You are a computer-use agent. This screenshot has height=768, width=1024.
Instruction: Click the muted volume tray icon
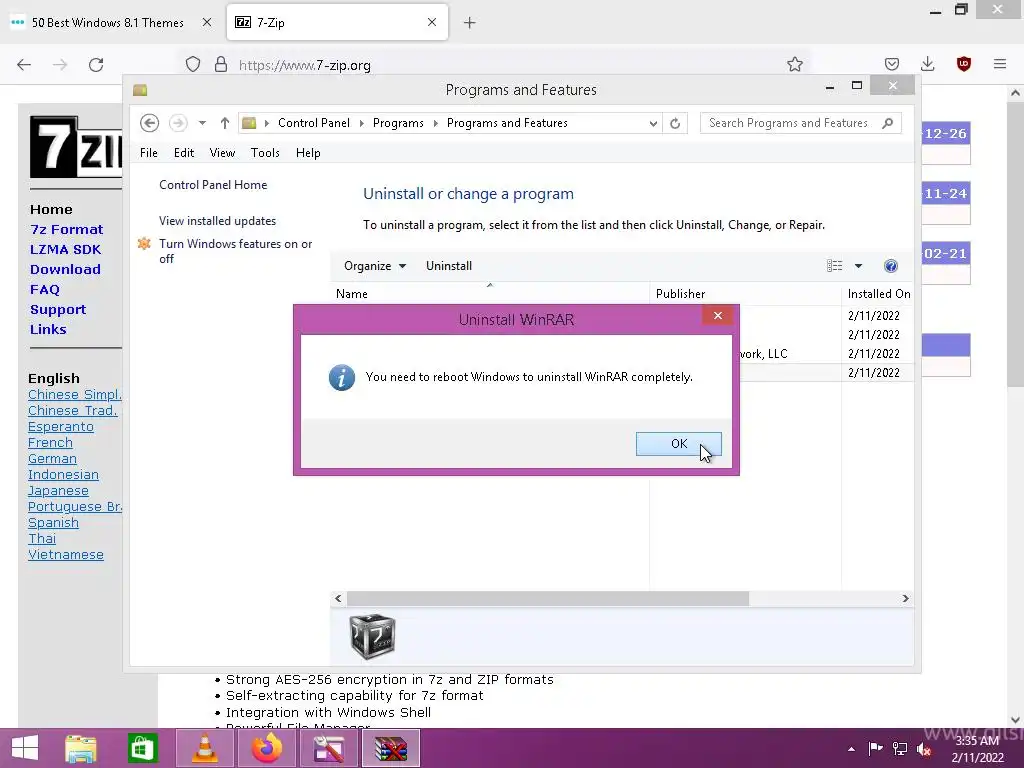(924, 749)
